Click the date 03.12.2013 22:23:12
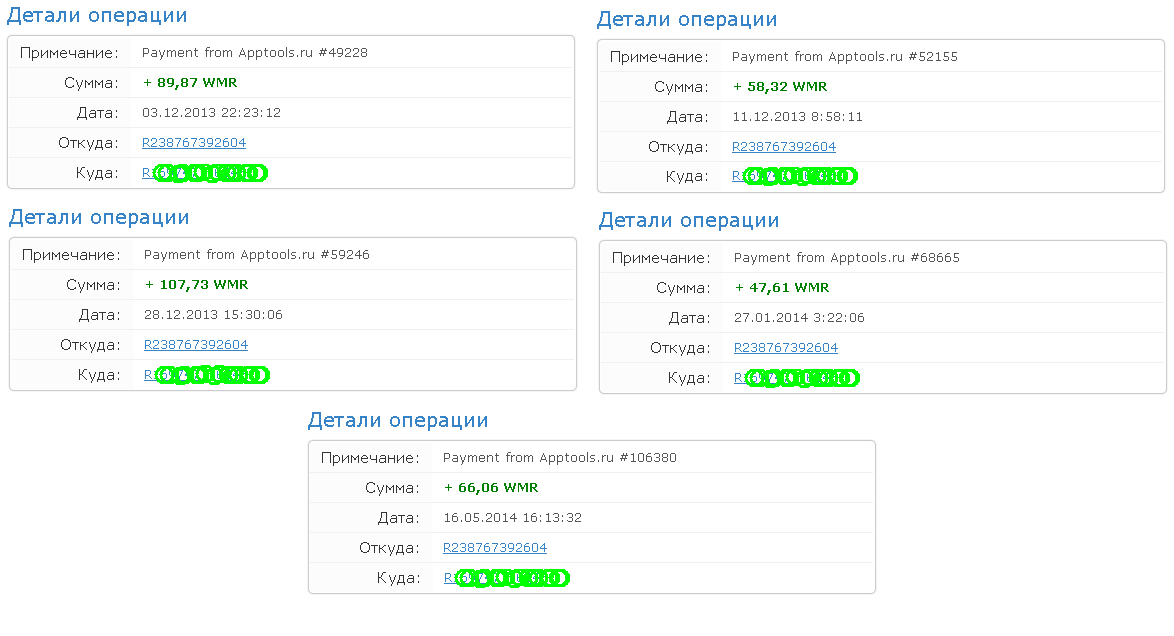 (211, 113)
